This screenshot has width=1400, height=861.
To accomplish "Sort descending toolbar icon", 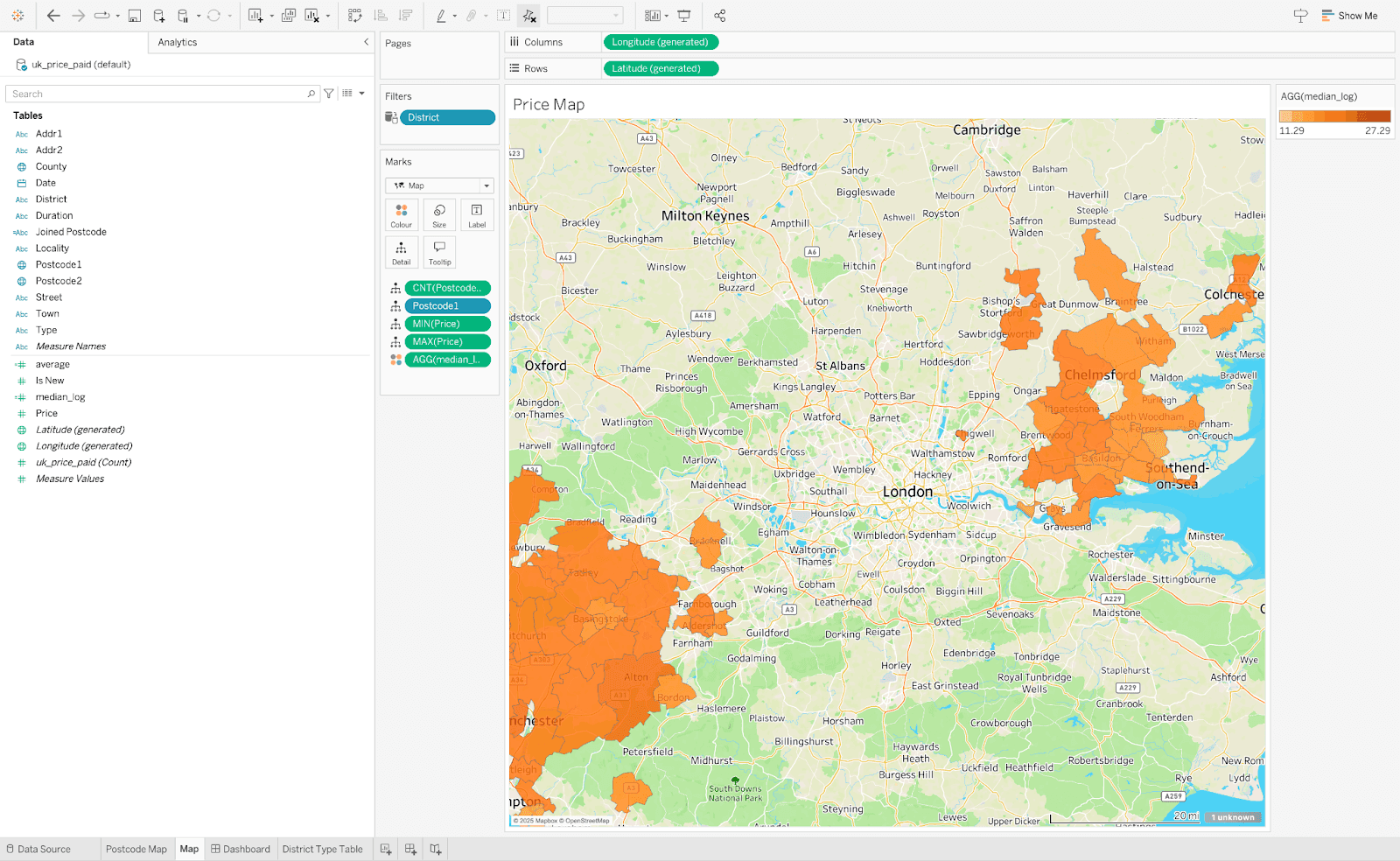I will [405, 16].
